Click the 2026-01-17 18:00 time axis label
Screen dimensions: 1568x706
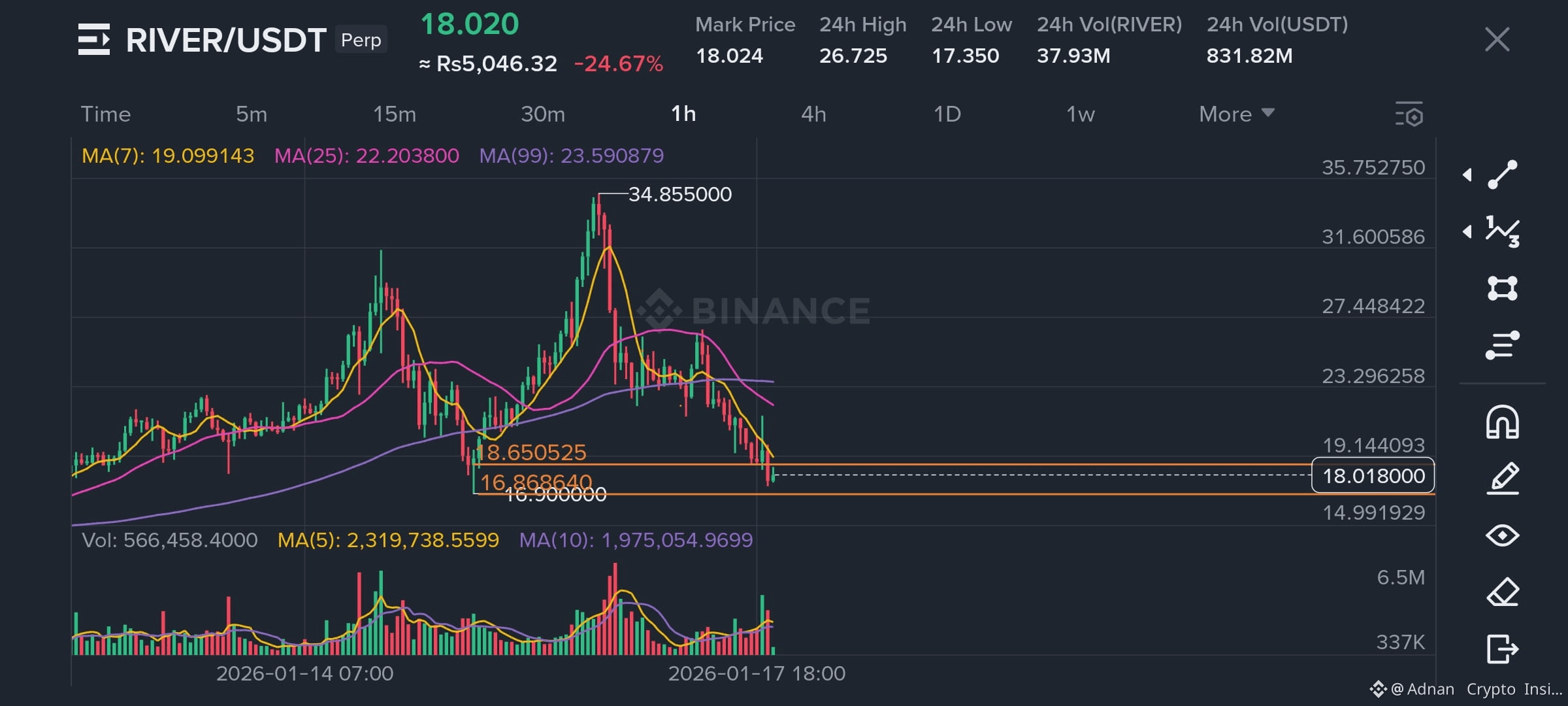coord(757,673)
